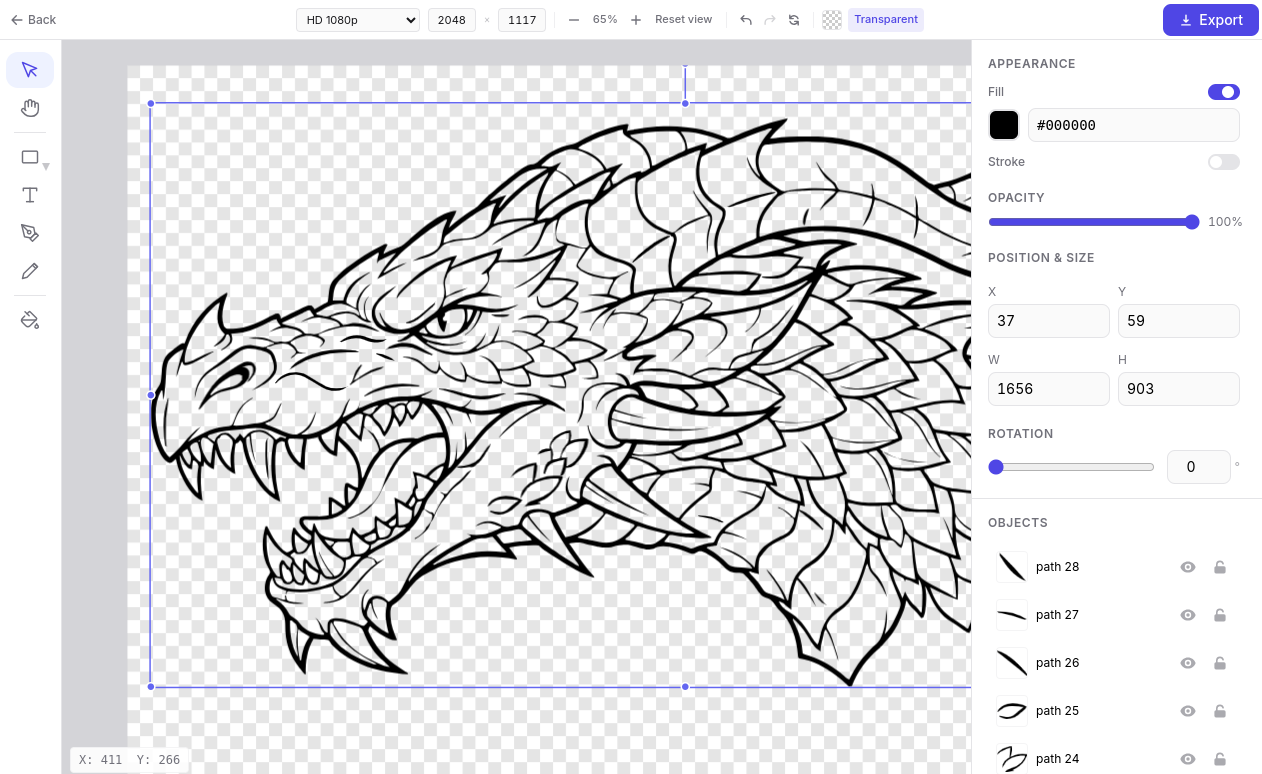Open the HD 1080p preset dropdown

(x=357, y=19)
